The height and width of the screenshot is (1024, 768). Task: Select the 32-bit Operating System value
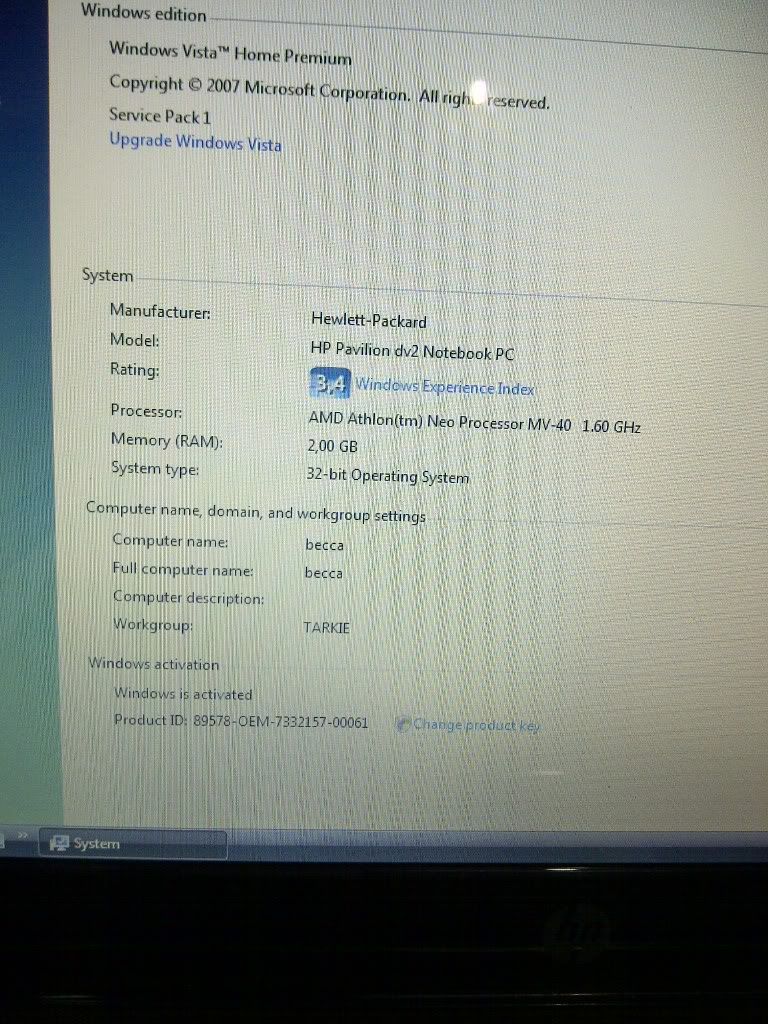click(x=388, y=476)
